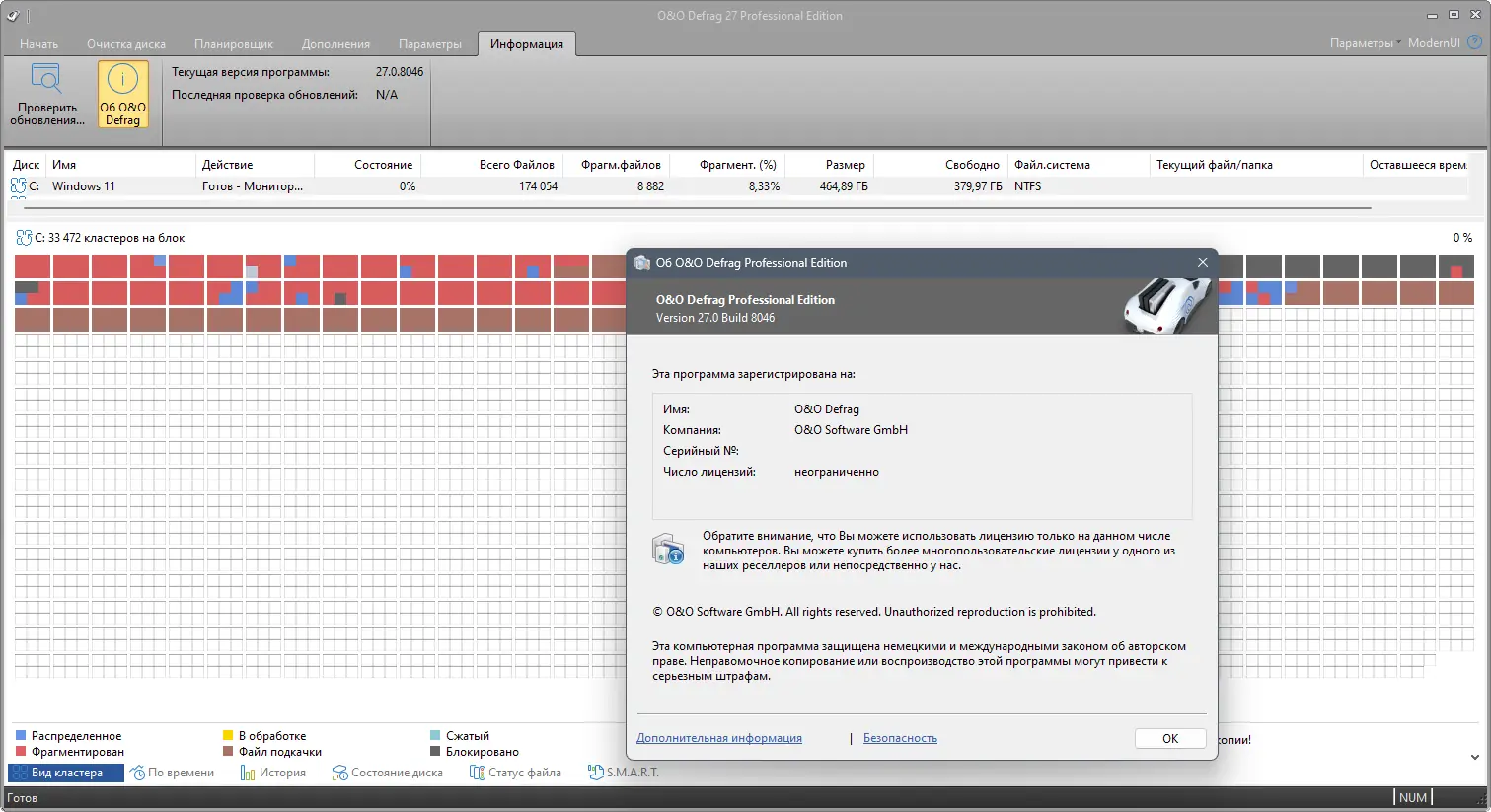
Task: Click the S.M.A.R.T. icon
Action: click(596, 773)
